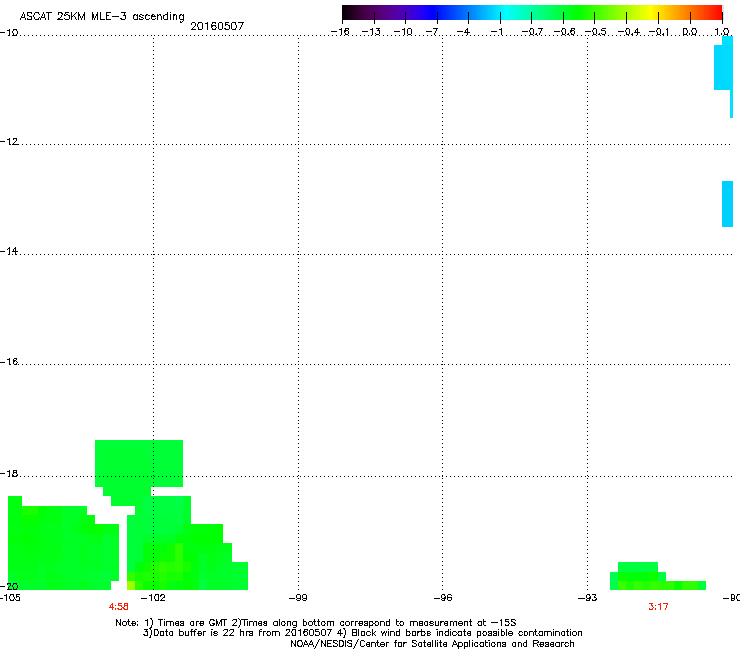Select the -12 latitude axis label
Screen dimensions: 740x650
click(x=9, y=142)
